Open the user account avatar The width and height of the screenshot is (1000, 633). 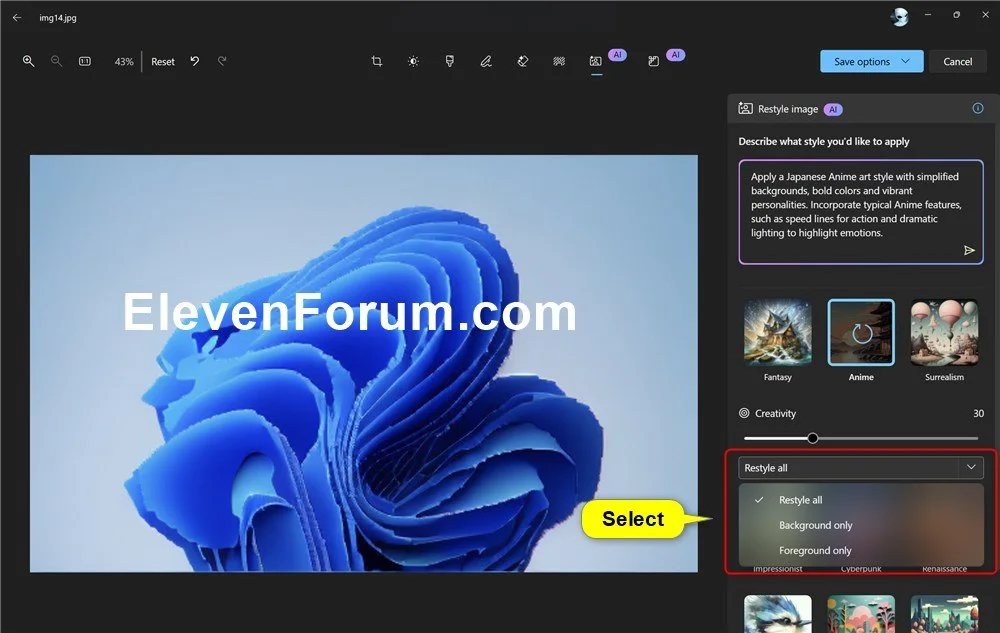[x=899, y=17]
